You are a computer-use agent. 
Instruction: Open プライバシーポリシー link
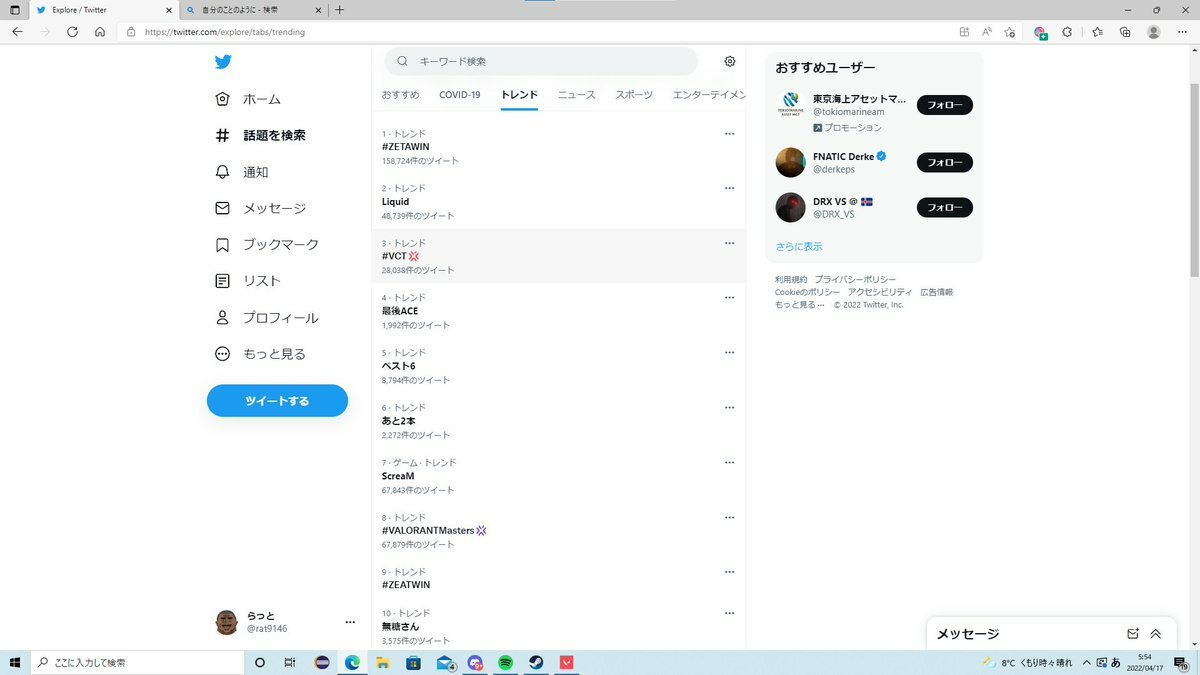[x=855, y=279]
